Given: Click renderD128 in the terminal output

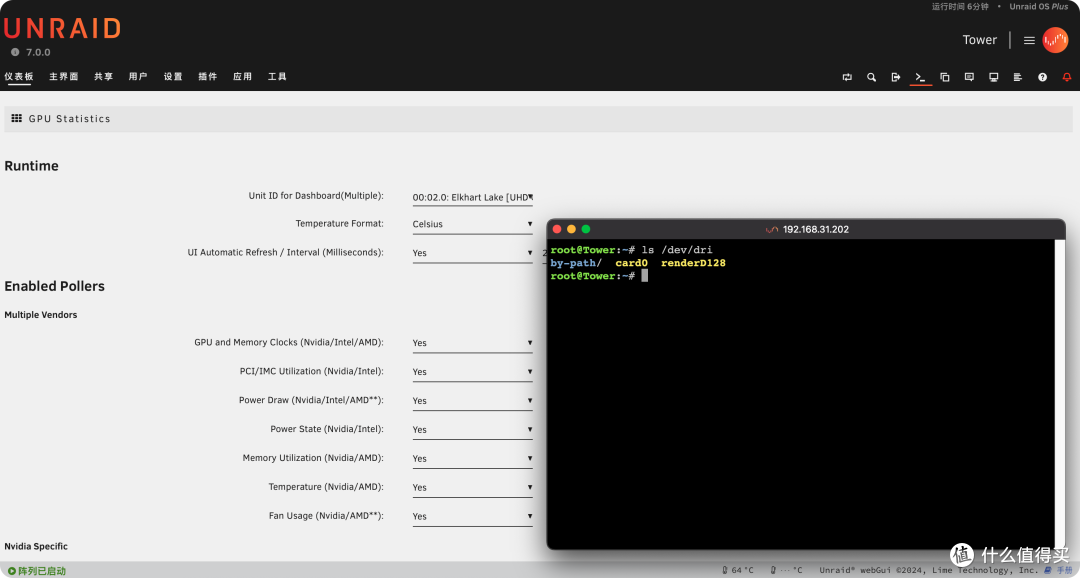Looking at the screenshot, I should coord(693,262).
